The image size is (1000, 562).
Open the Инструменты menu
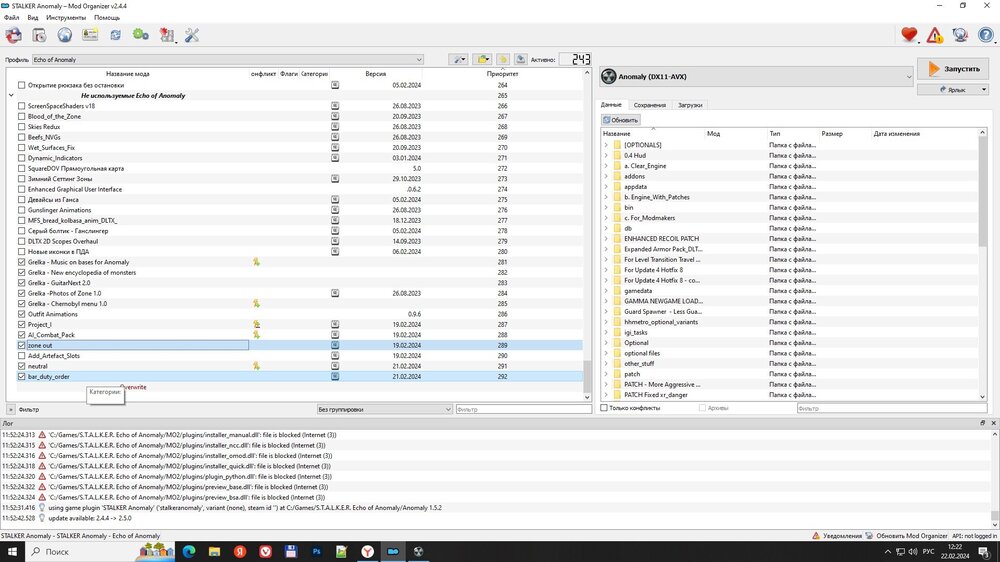click(x=66, y=18)
